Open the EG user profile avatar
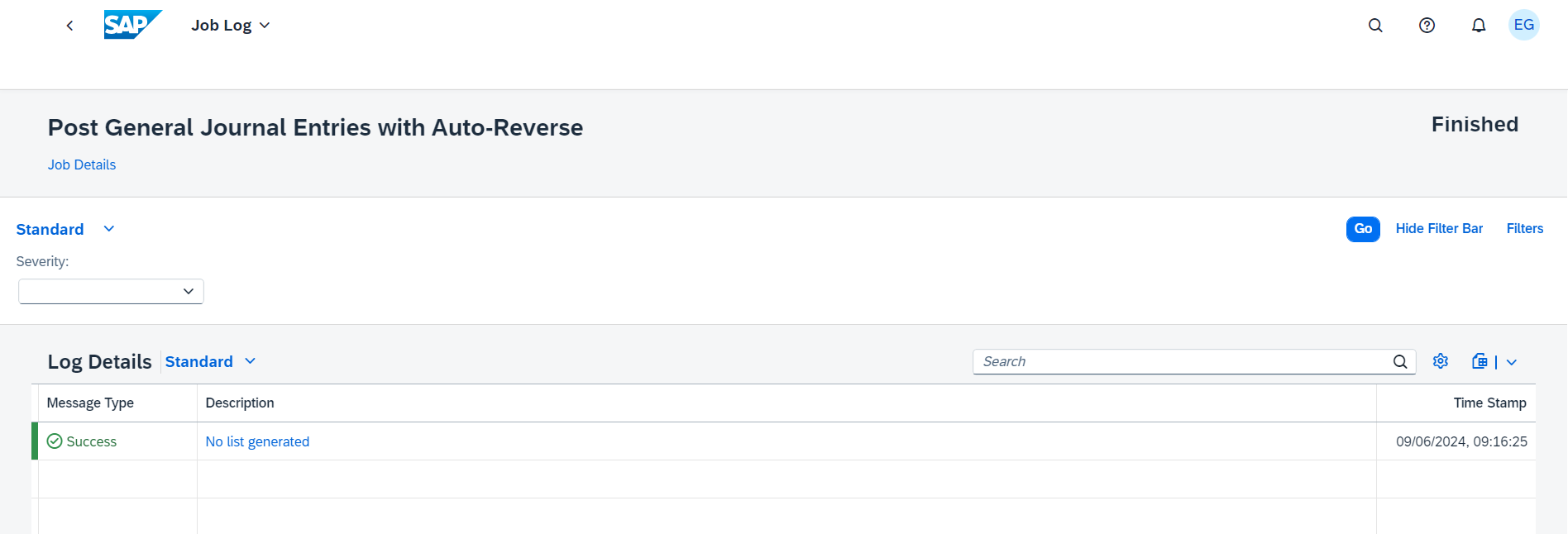 (x=1523, y=25)
